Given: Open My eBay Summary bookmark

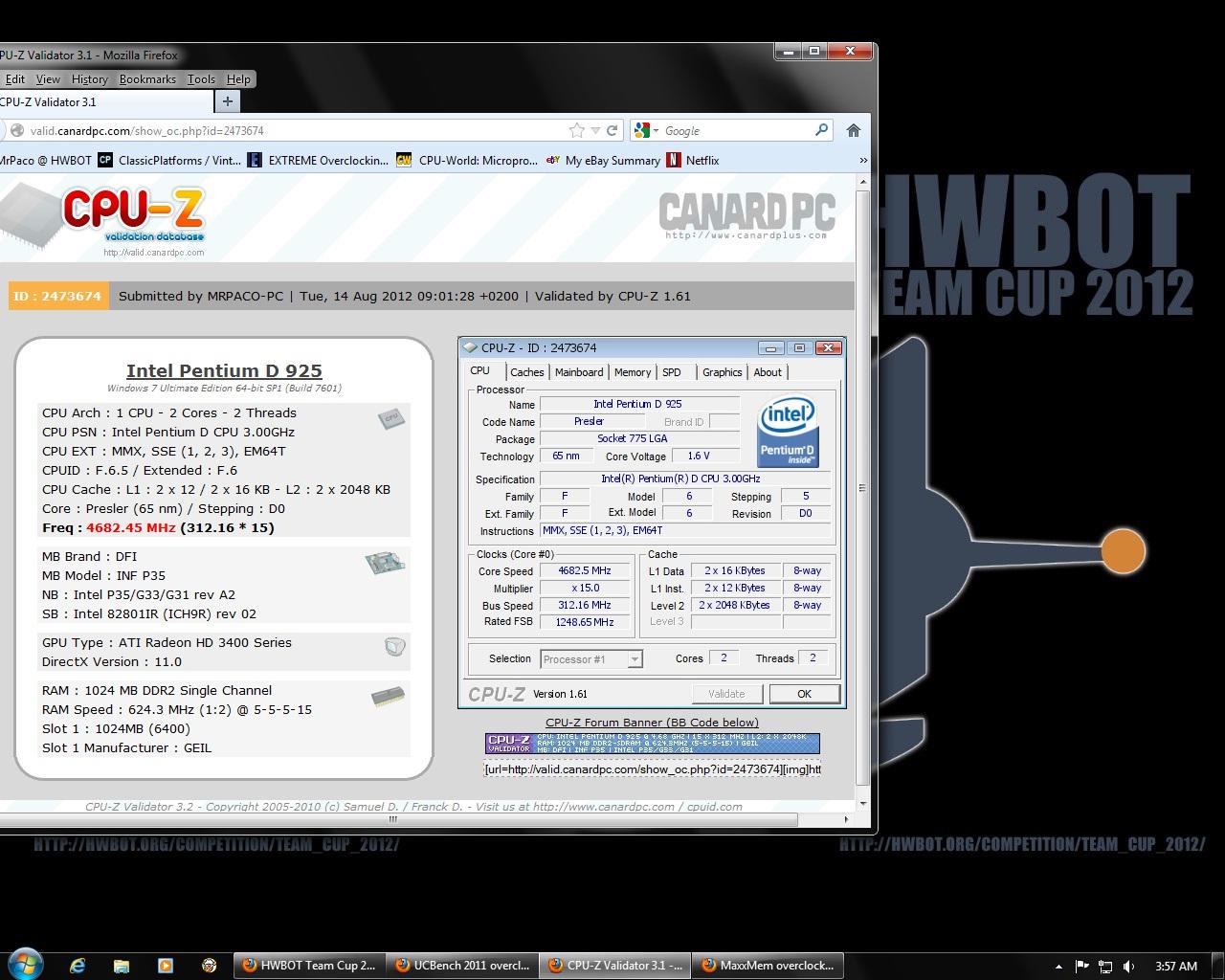Looking at the screenshot, I should 603,160.
